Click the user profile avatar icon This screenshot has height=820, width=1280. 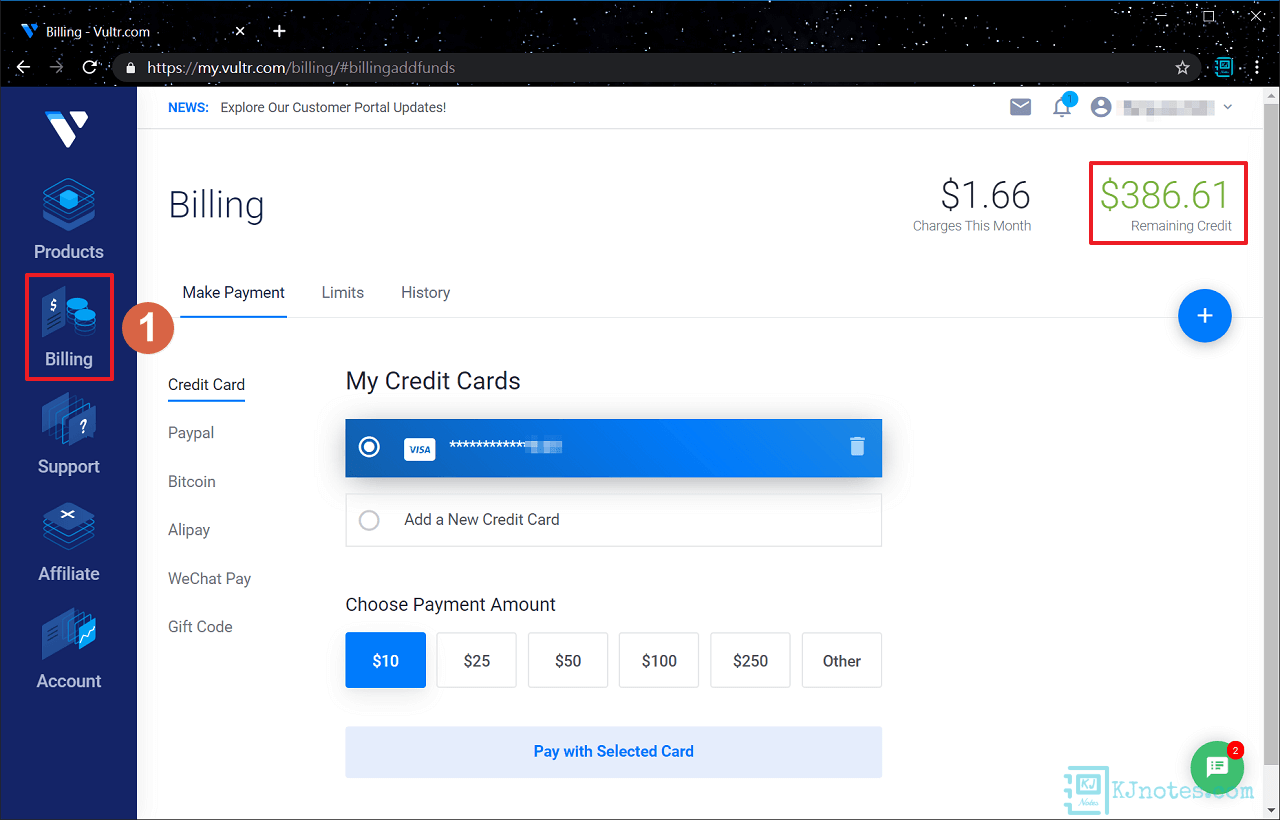[x=1101, y=107]
